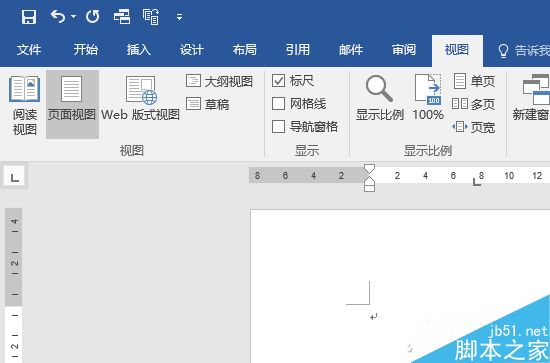The height and width of the screenshot is (363, 550).
Task: Switch to 阅读视图 Read Mode
Action: [24, 105]
